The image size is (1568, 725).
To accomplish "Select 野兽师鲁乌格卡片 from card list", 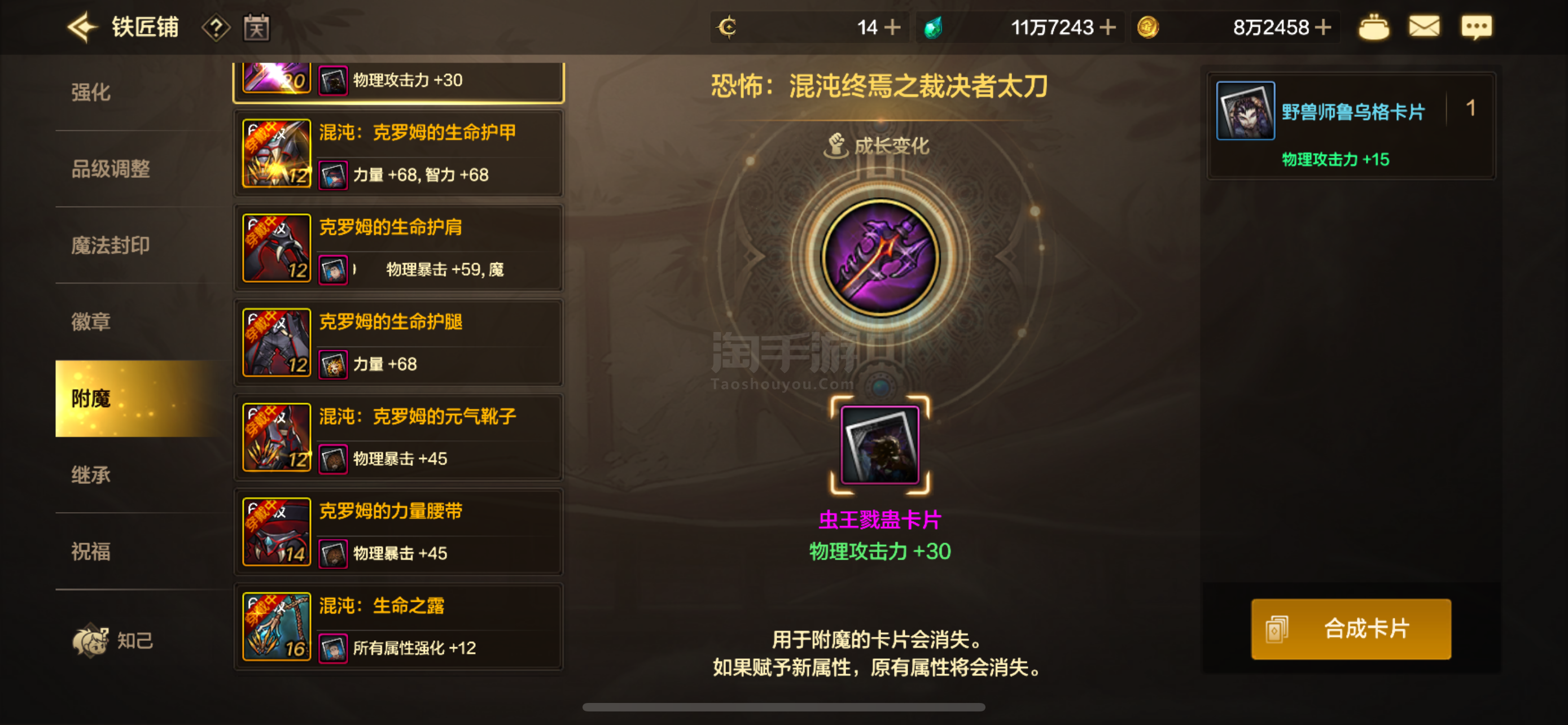I will (x=1351, y=126).
